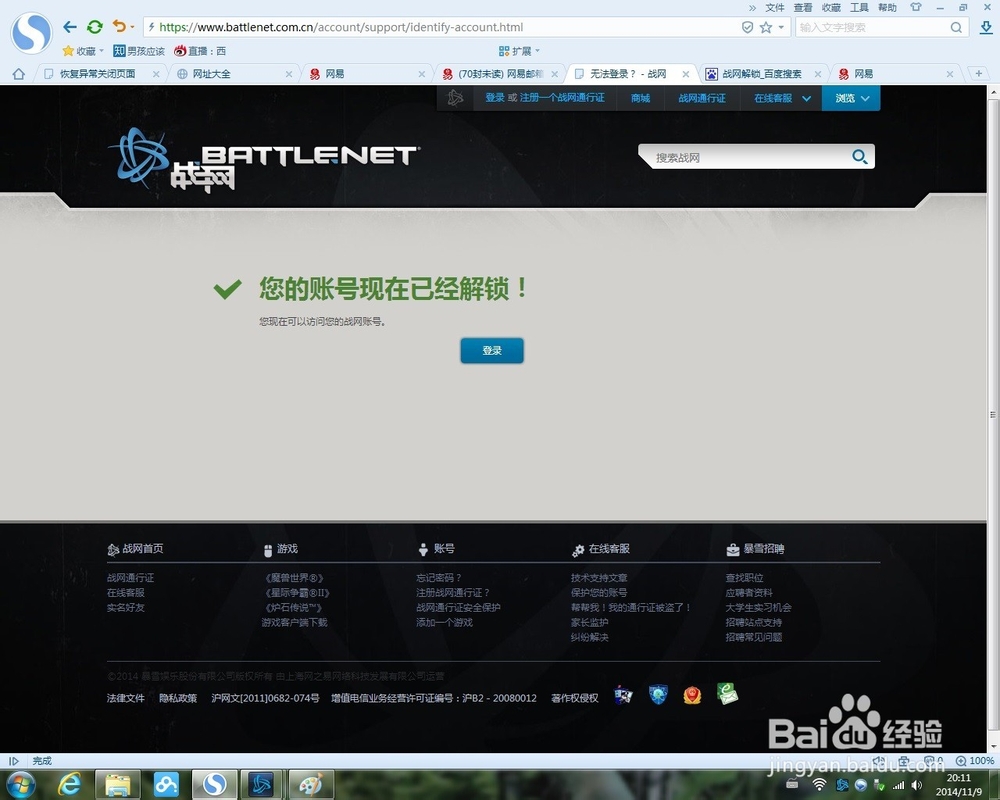Click the volume speaker tray icon
The height and width of the screenshot is (800, 1000).
[x=917, y=785]
